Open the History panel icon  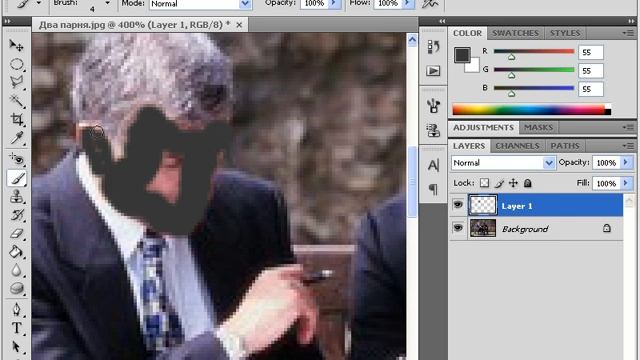point(433,47)
